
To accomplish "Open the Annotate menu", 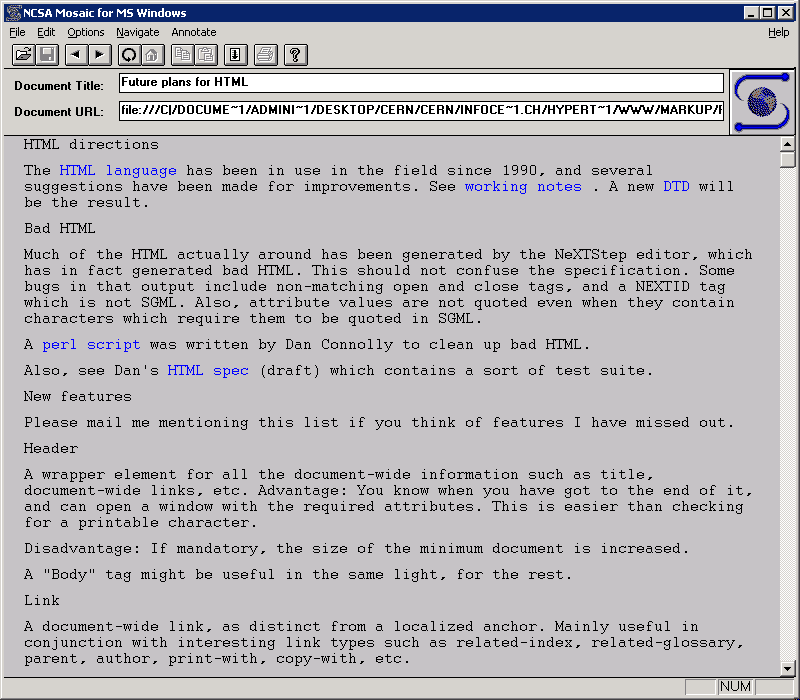I will tap(194, 32).
